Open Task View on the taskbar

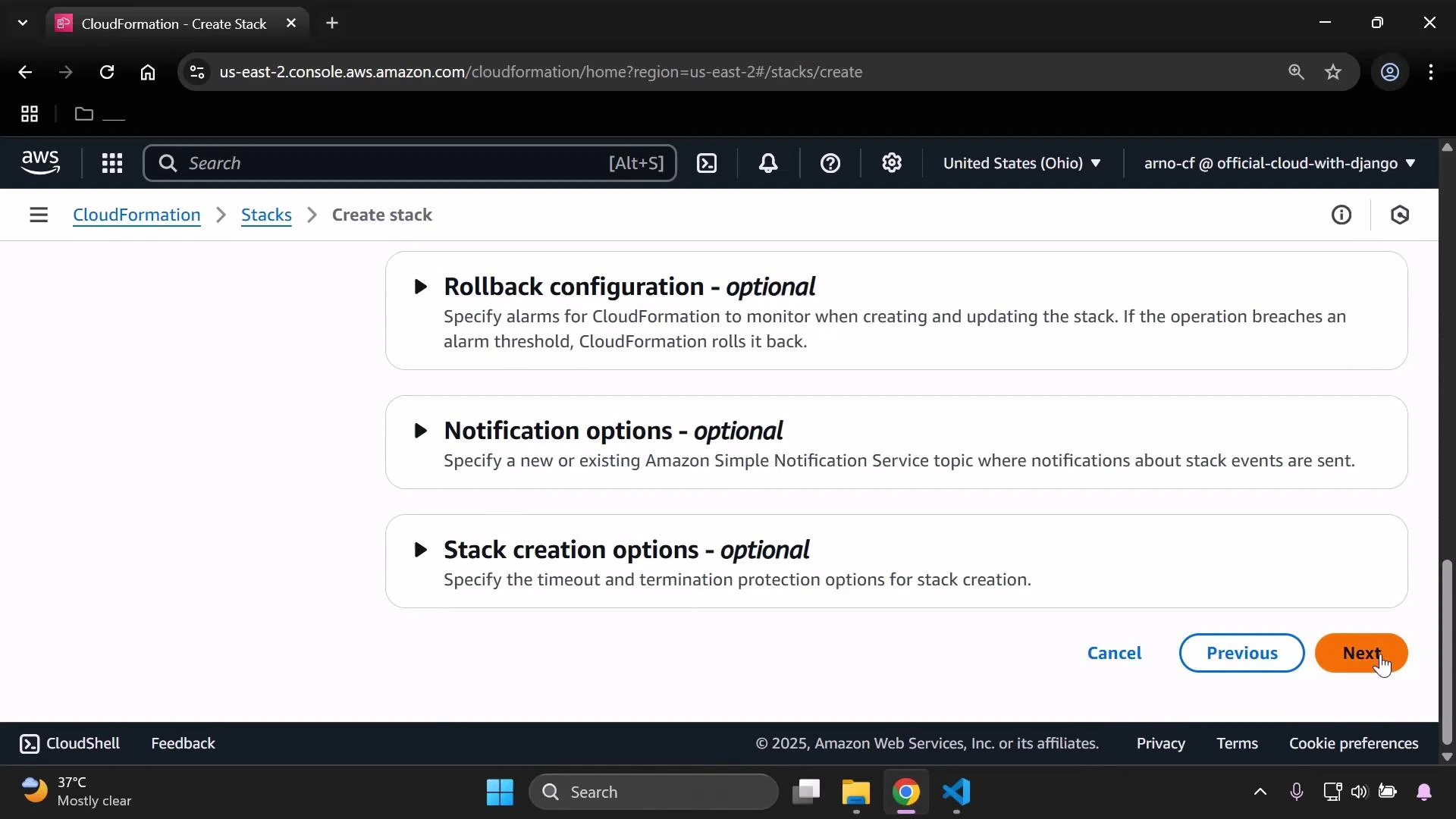(x=806, y=792)
